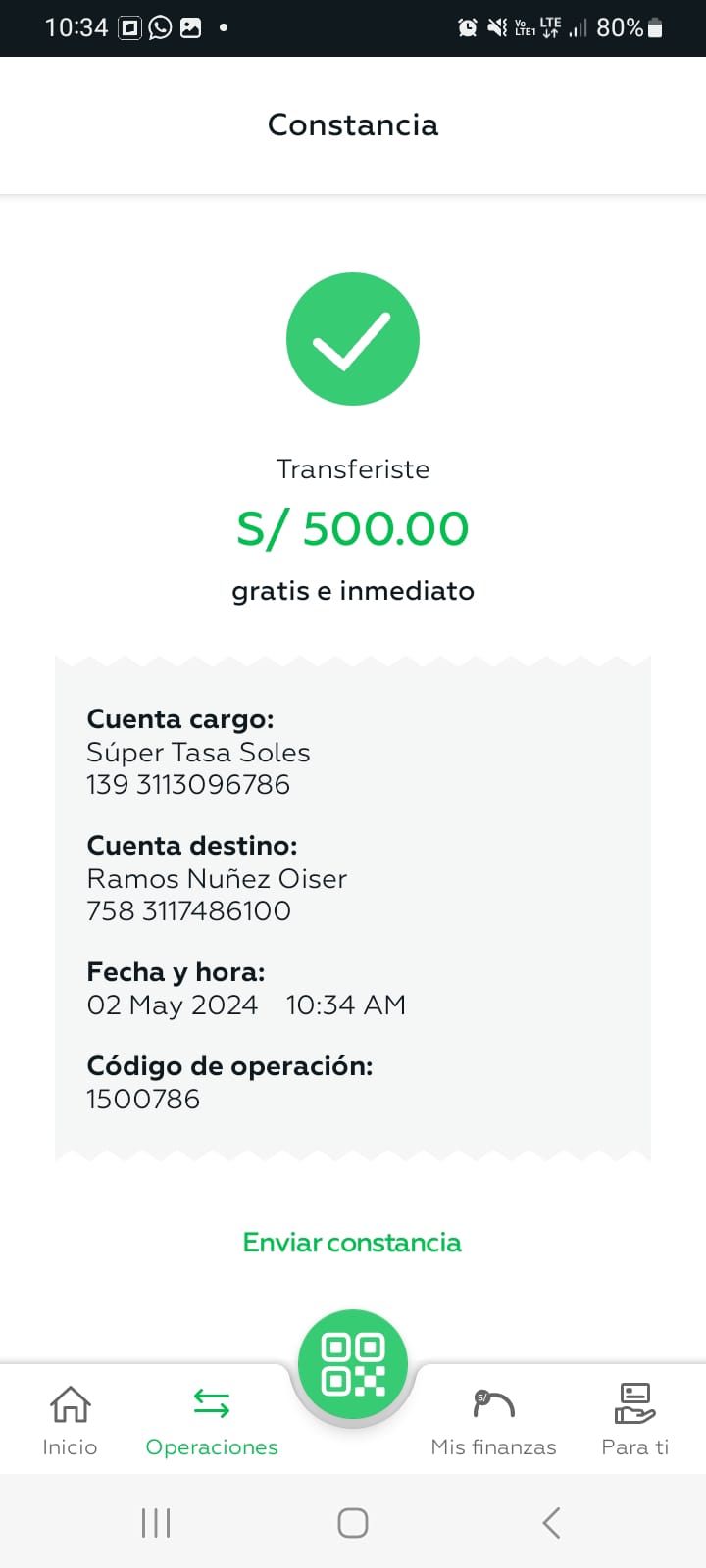Tap the Para ti offers icon
Image resolution: width=706 pixels, height=1568 pixels.
(x=634, y=1404)
